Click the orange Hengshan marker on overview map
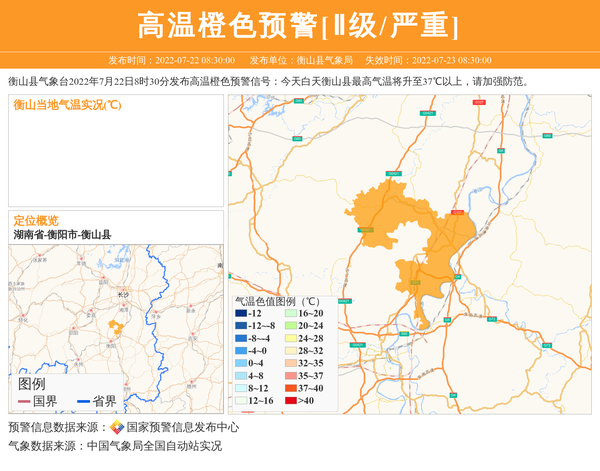The image size is (600, 471). [x=115, y=326]
